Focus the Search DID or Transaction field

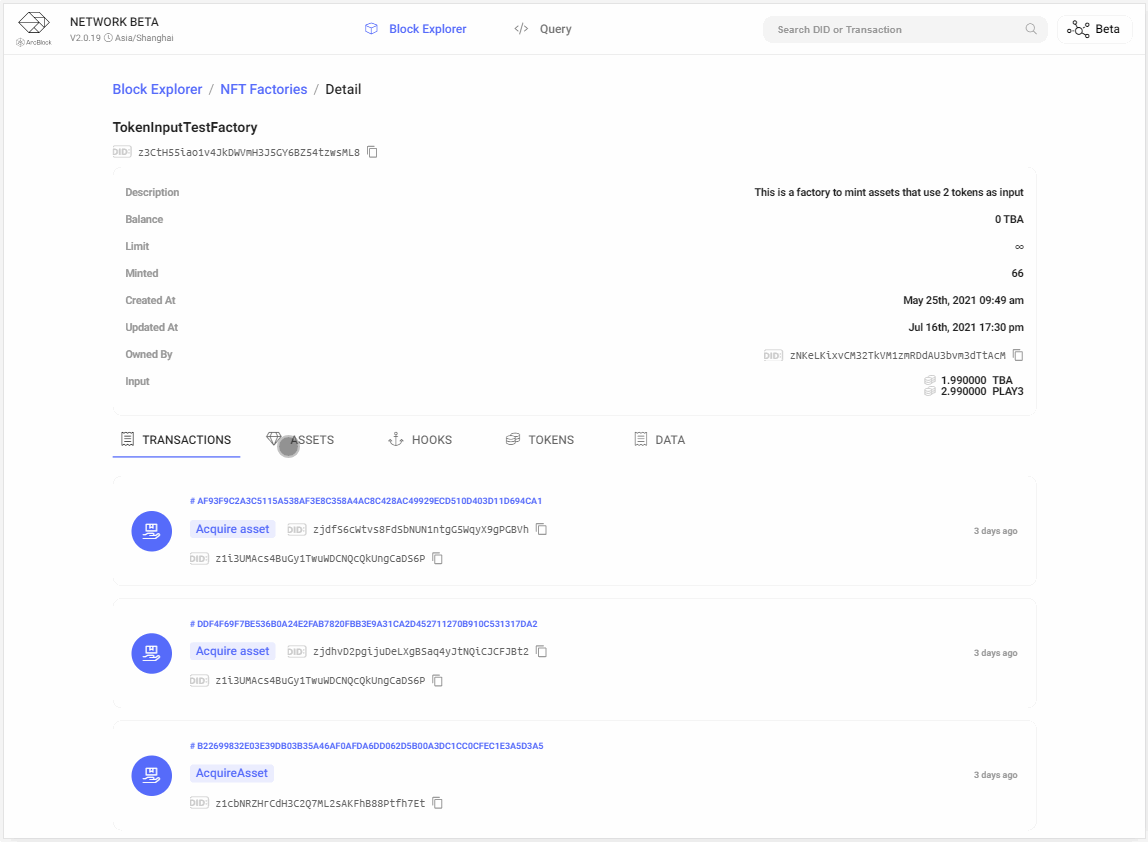point(895,29)
